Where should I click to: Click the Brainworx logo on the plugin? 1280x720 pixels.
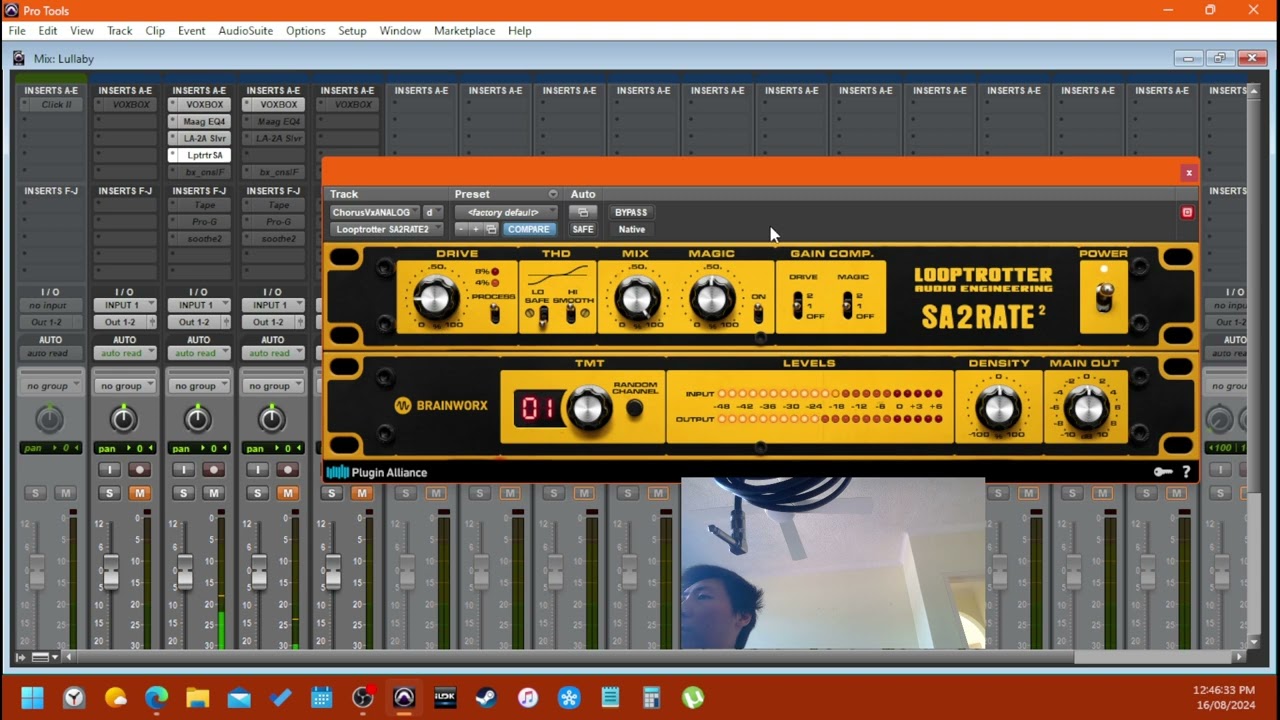tap(439, 406)
